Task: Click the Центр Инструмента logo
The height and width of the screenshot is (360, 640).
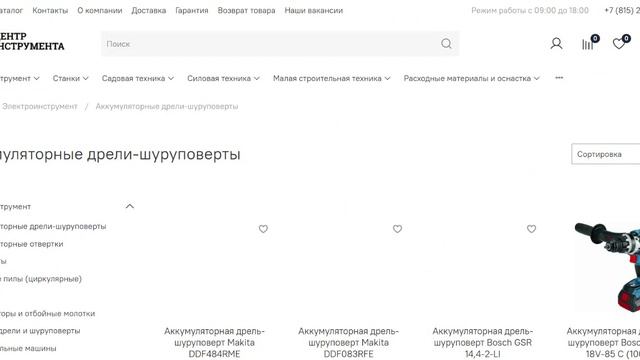Action: pos(32,41)
